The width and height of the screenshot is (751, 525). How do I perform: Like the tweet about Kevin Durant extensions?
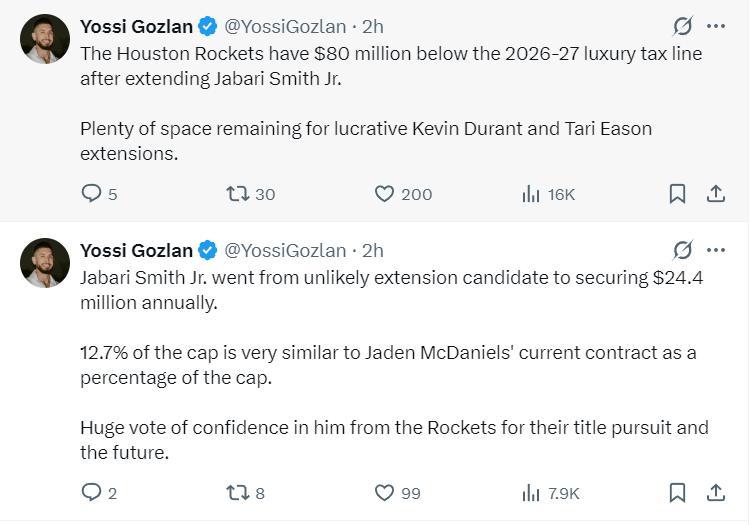pyautogui.click(x=385, y=194)
